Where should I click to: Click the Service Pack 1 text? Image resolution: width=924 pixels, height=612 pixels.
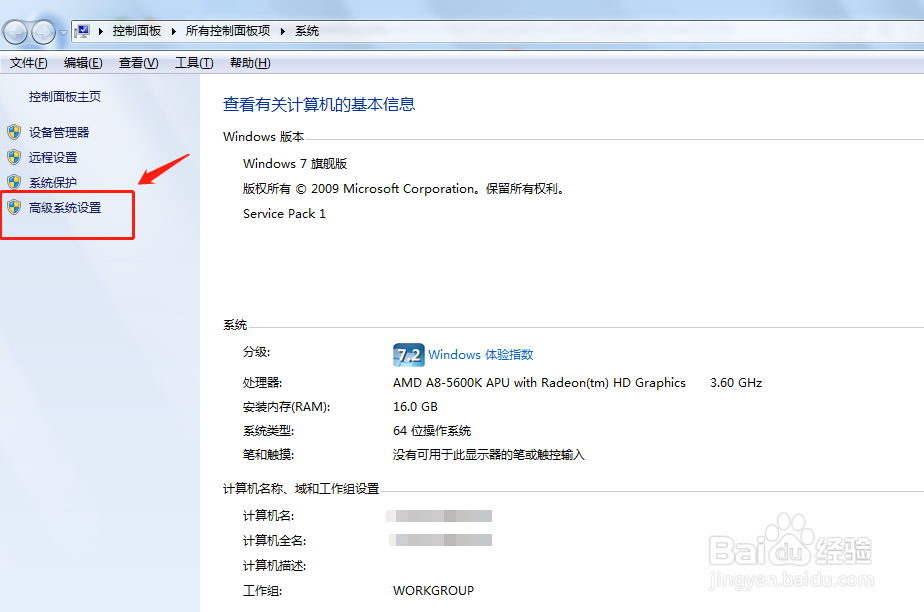pos(284,214)
